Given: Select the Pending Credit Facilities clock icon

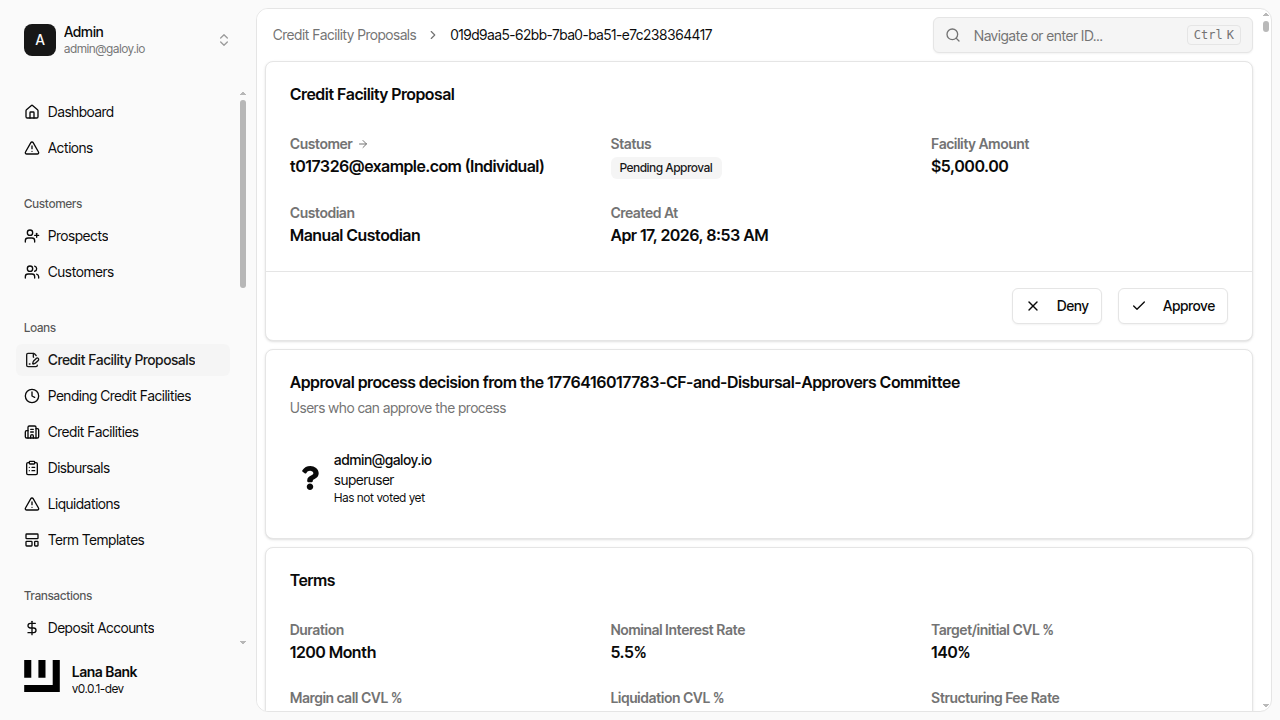Looking at the screenshot, I should coord(31,395).
